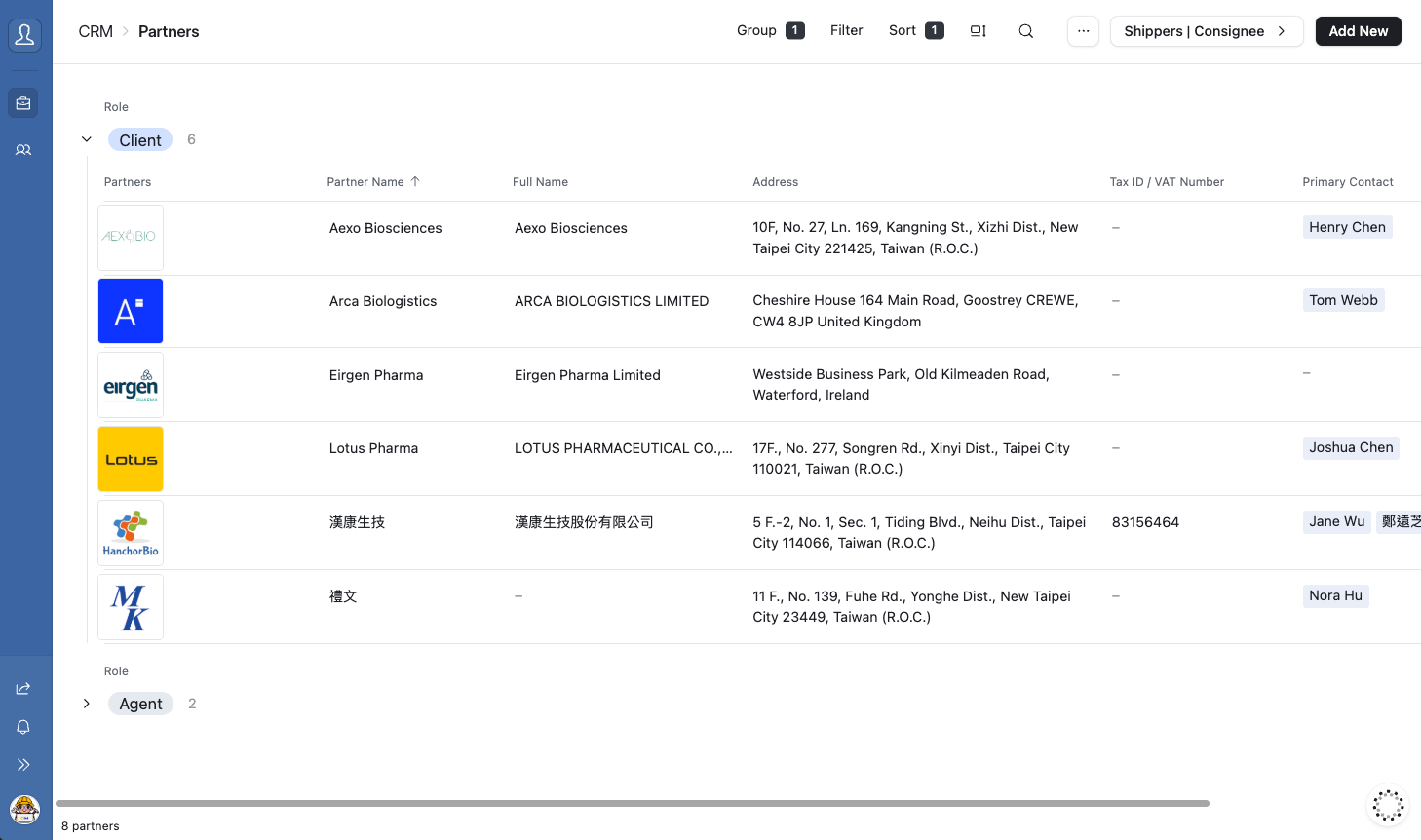1421x840 pixels.
Task: Open the Shippers | Consignee view selector
Action: (x=1207, y=30)
